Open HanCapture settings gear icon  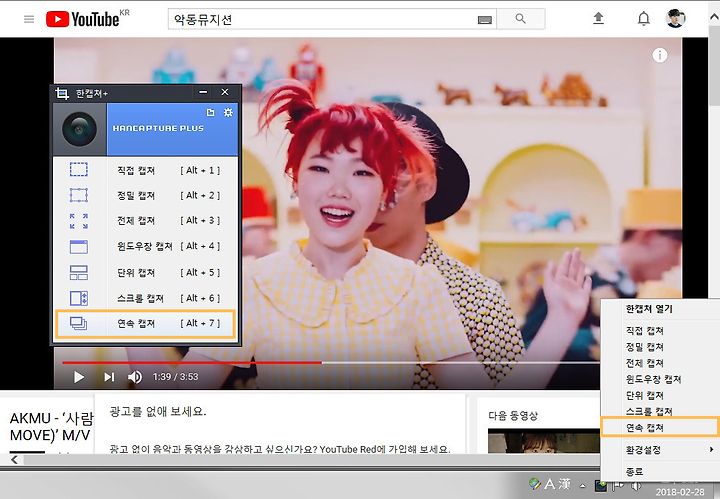[x=228, y=112]
